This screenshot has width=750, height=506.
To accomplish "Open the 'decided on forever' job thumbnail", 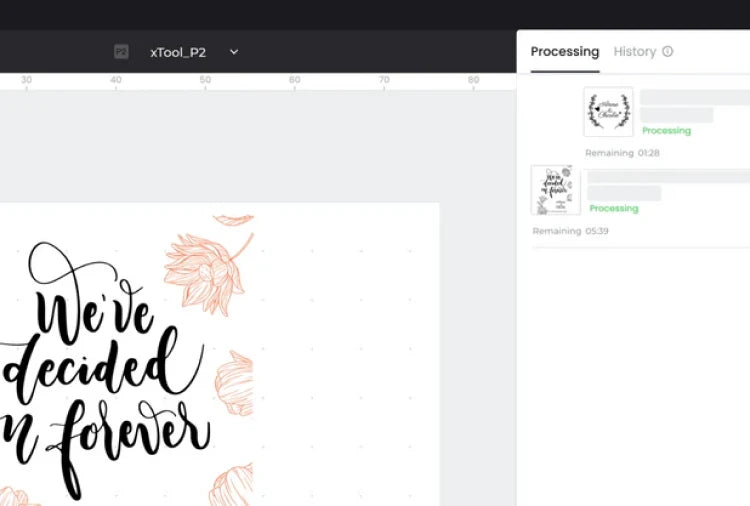I will (555, 190).
